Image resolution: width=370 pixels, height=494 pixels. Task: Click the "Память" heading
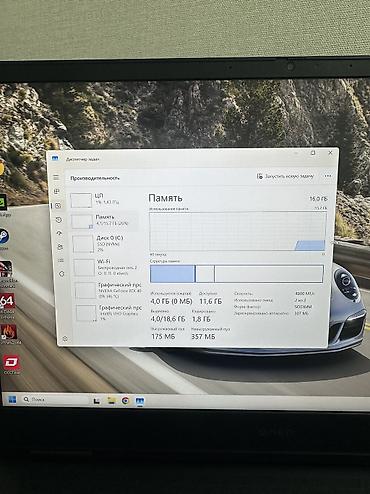(x=165, y=198)
